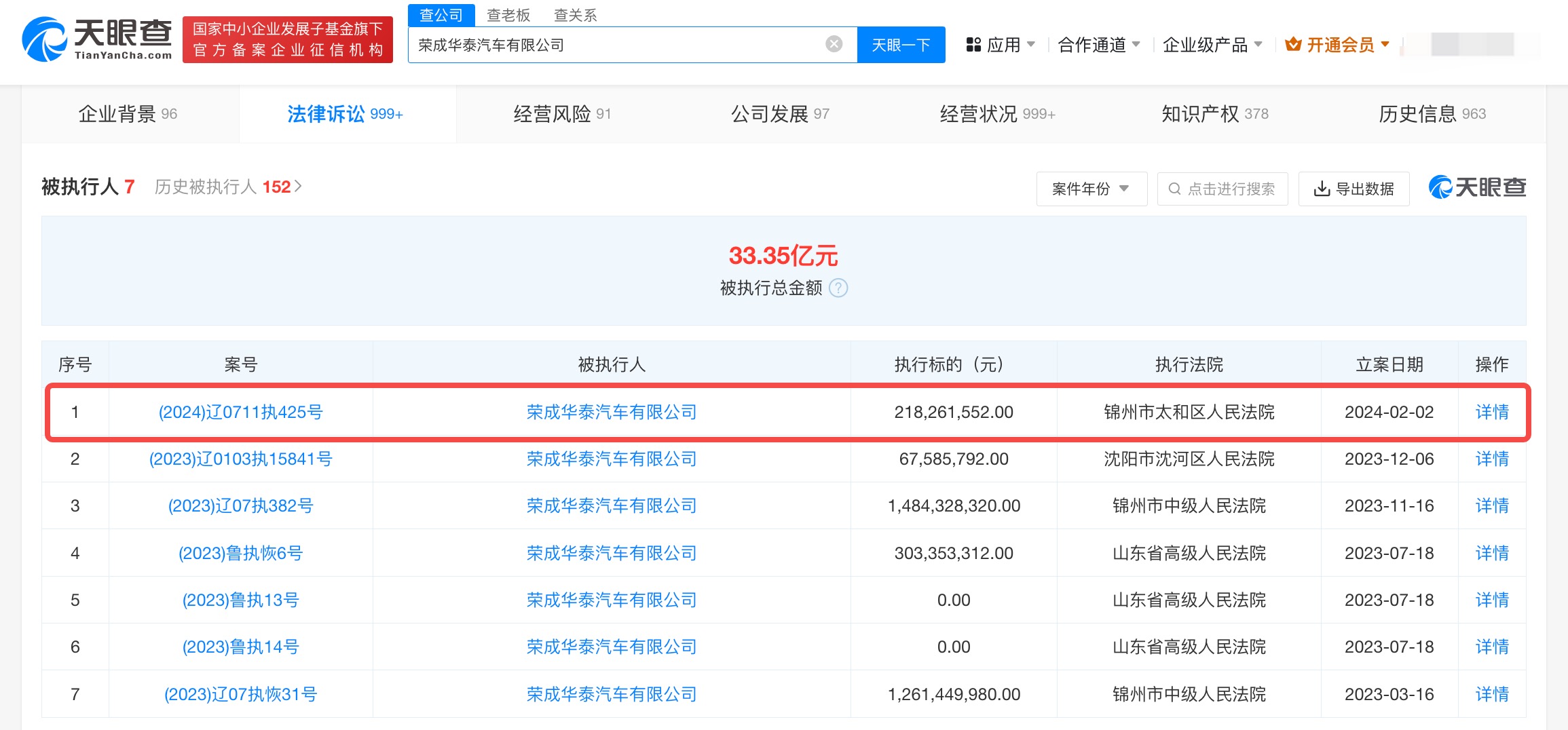Click the 导出数据 download icon
Image resolution: width=1568 pixels, height=730 pixels.
[1321, 189]
